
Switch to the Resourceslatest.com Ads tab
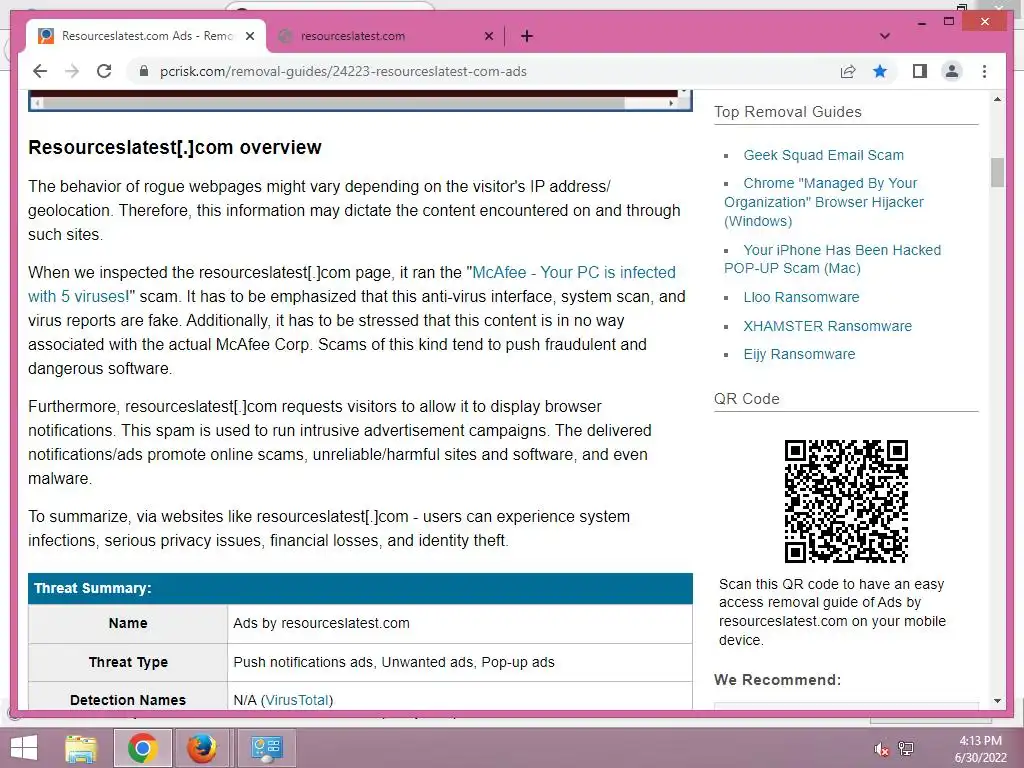(x=146, y=36)
